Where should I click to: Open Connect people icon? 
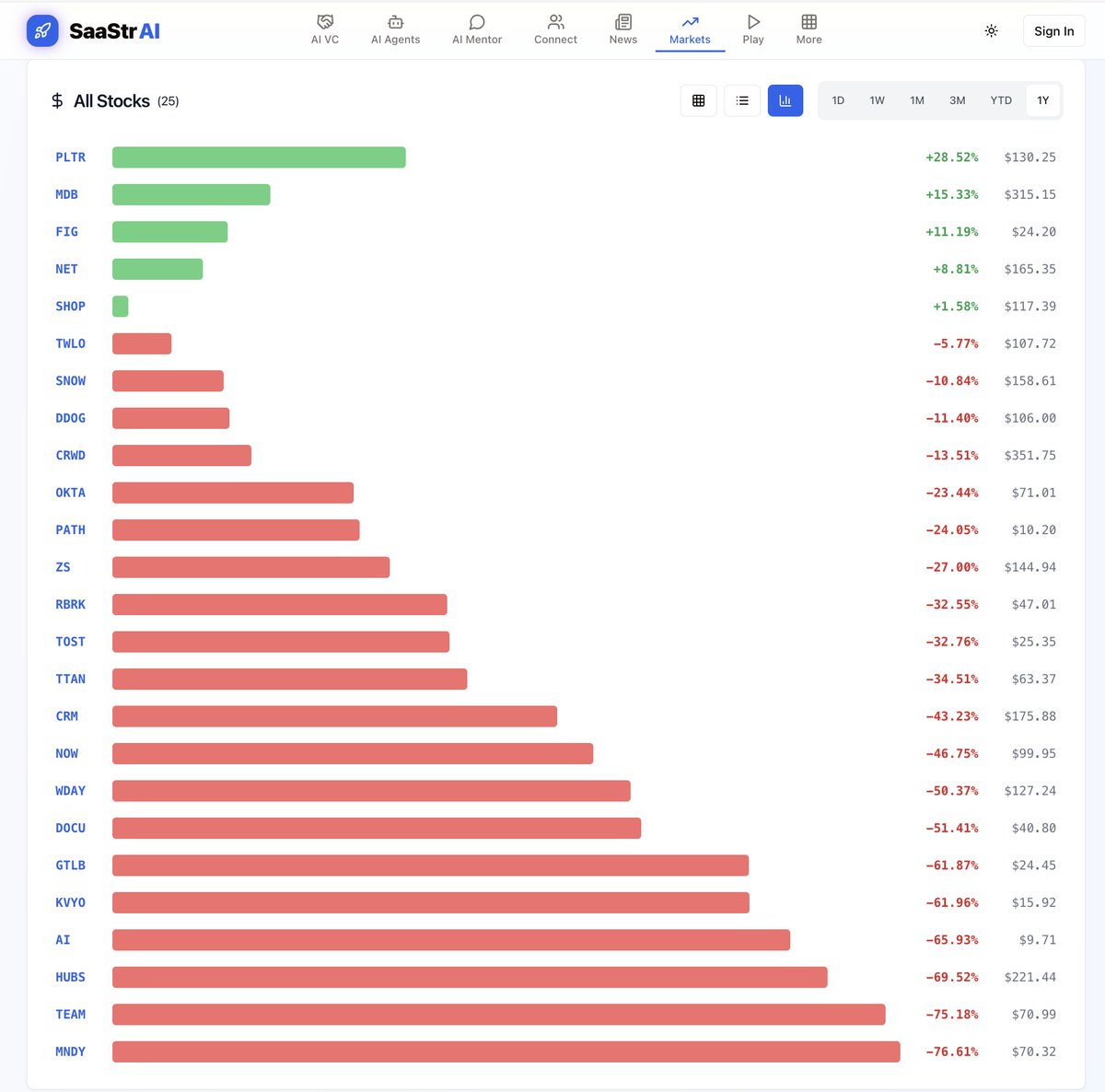556,21
